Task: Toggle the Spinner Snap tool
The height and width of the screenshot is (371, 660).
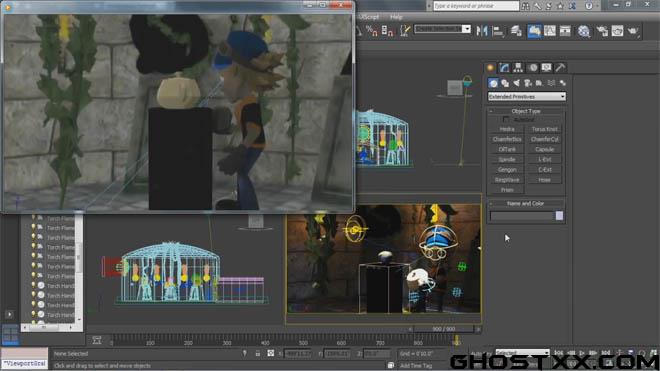Action: [387, 30]
